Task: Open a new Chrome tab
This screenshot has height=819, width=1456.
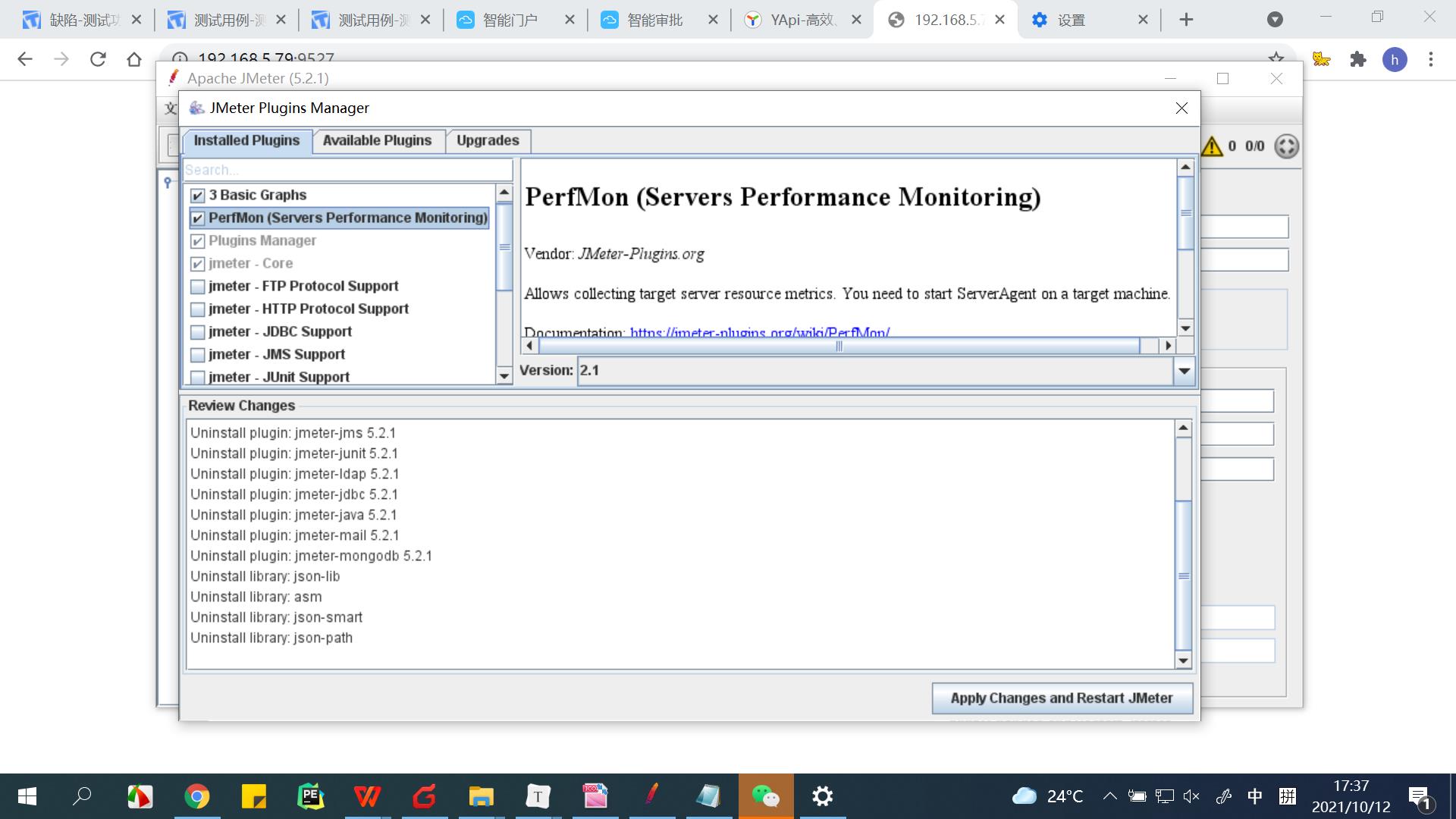Action: pyautogui.click(x=1187, y=20)
